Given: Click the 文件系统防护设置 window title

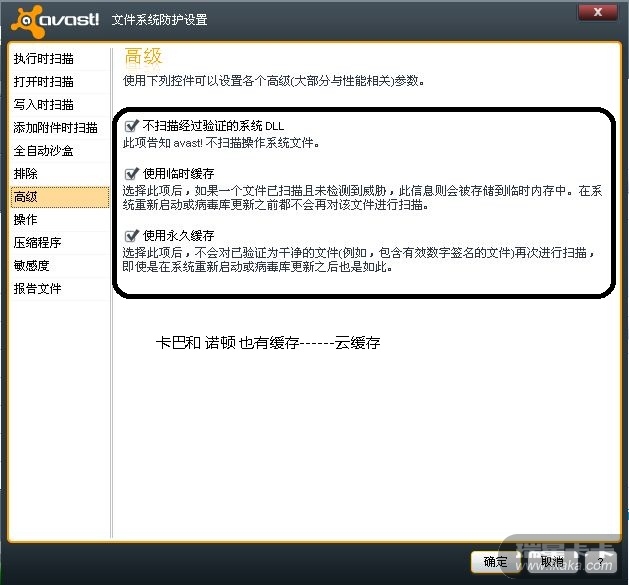Looking at the screenshot, I should click(x=159, y=20).
